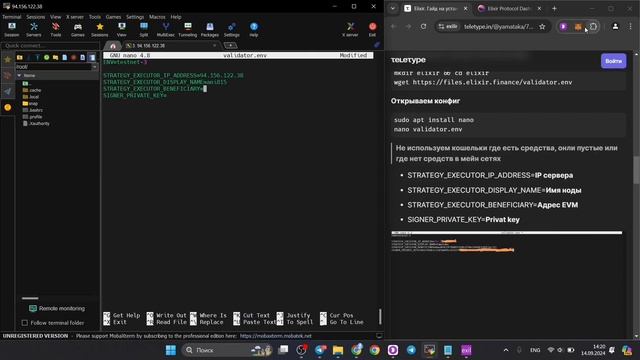Open the X server menu in the menu bar
640x360 pixels.
(75, 17)
